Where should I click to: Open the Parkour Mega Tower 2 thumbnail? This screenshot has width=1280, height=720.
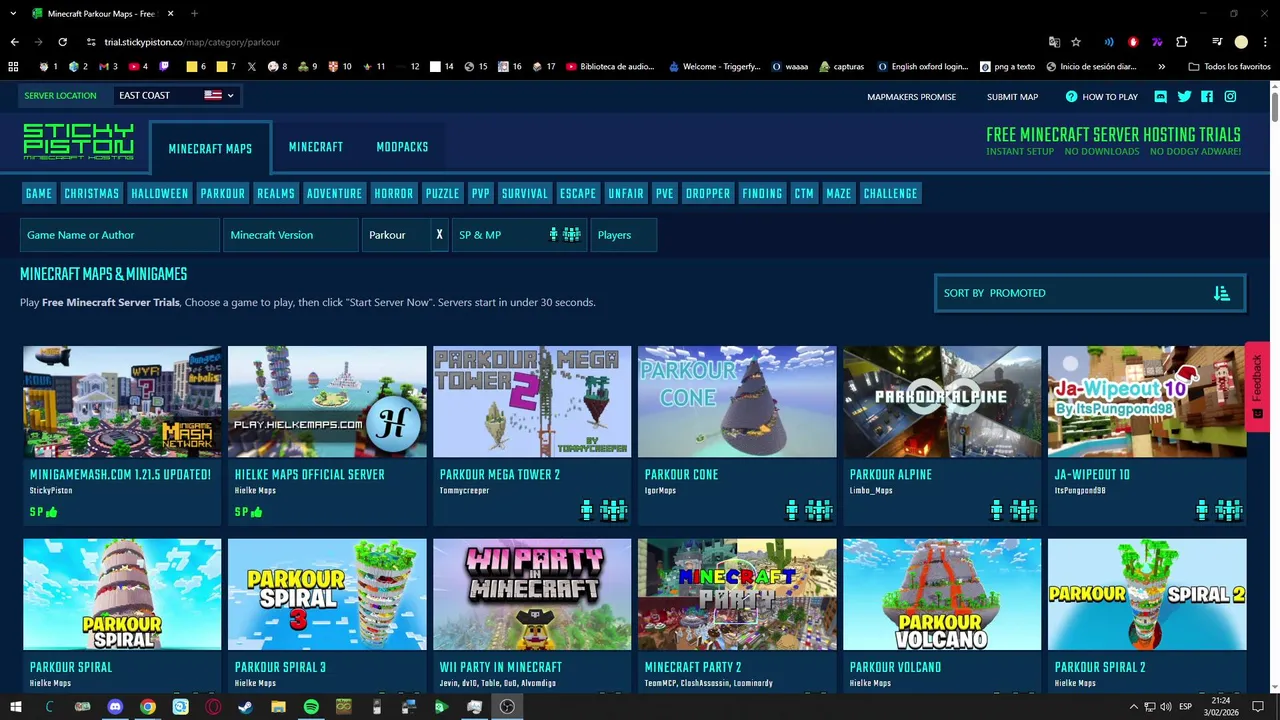532,402
